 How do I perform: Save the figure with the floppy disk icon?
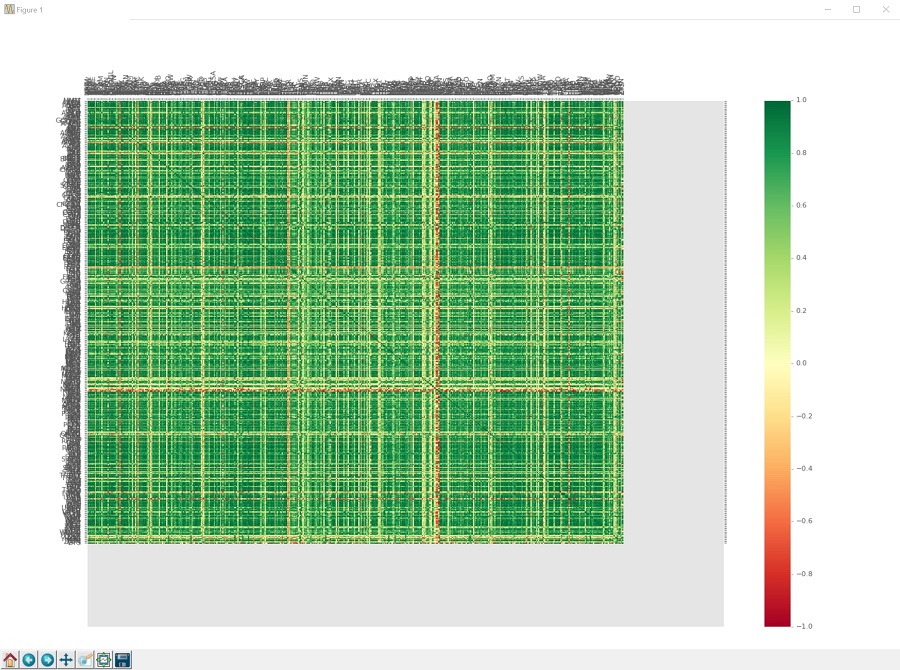[x=122, y=659]
